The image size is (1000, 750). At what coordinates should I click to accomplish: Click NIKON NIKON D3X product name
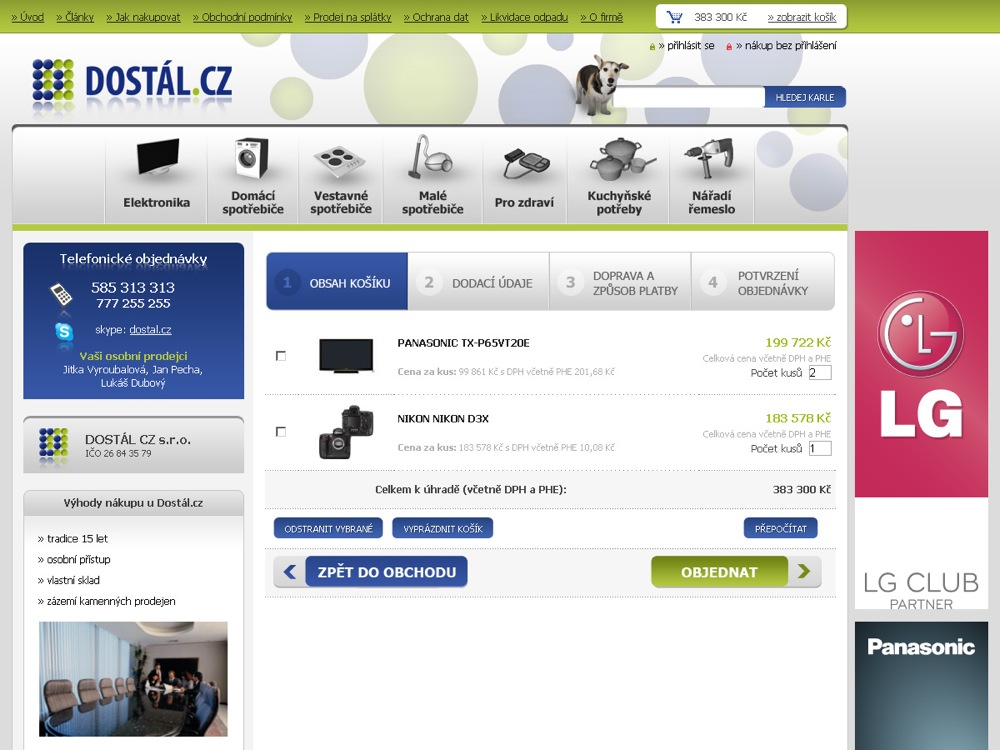point(443,419)
